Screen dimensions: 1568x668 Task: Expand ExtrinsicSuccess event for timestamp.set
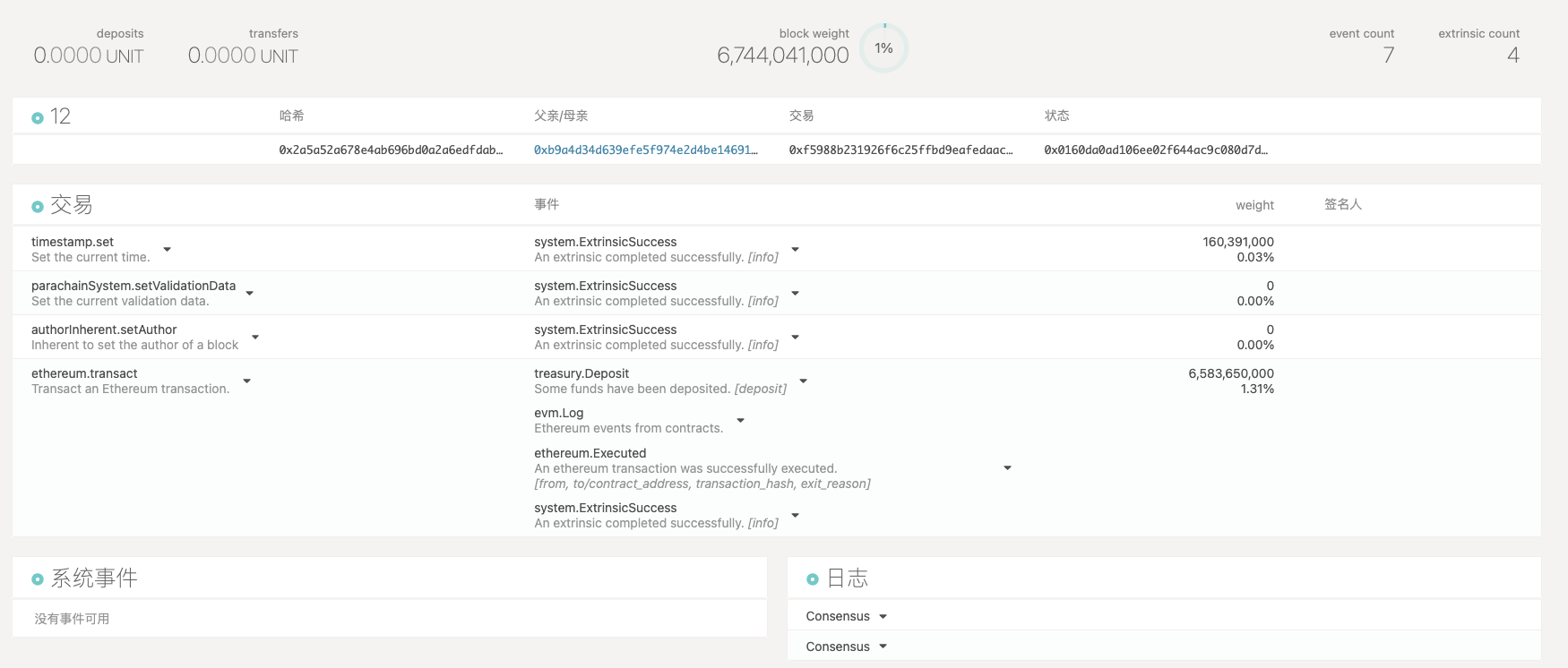click(x=795, y=250)
